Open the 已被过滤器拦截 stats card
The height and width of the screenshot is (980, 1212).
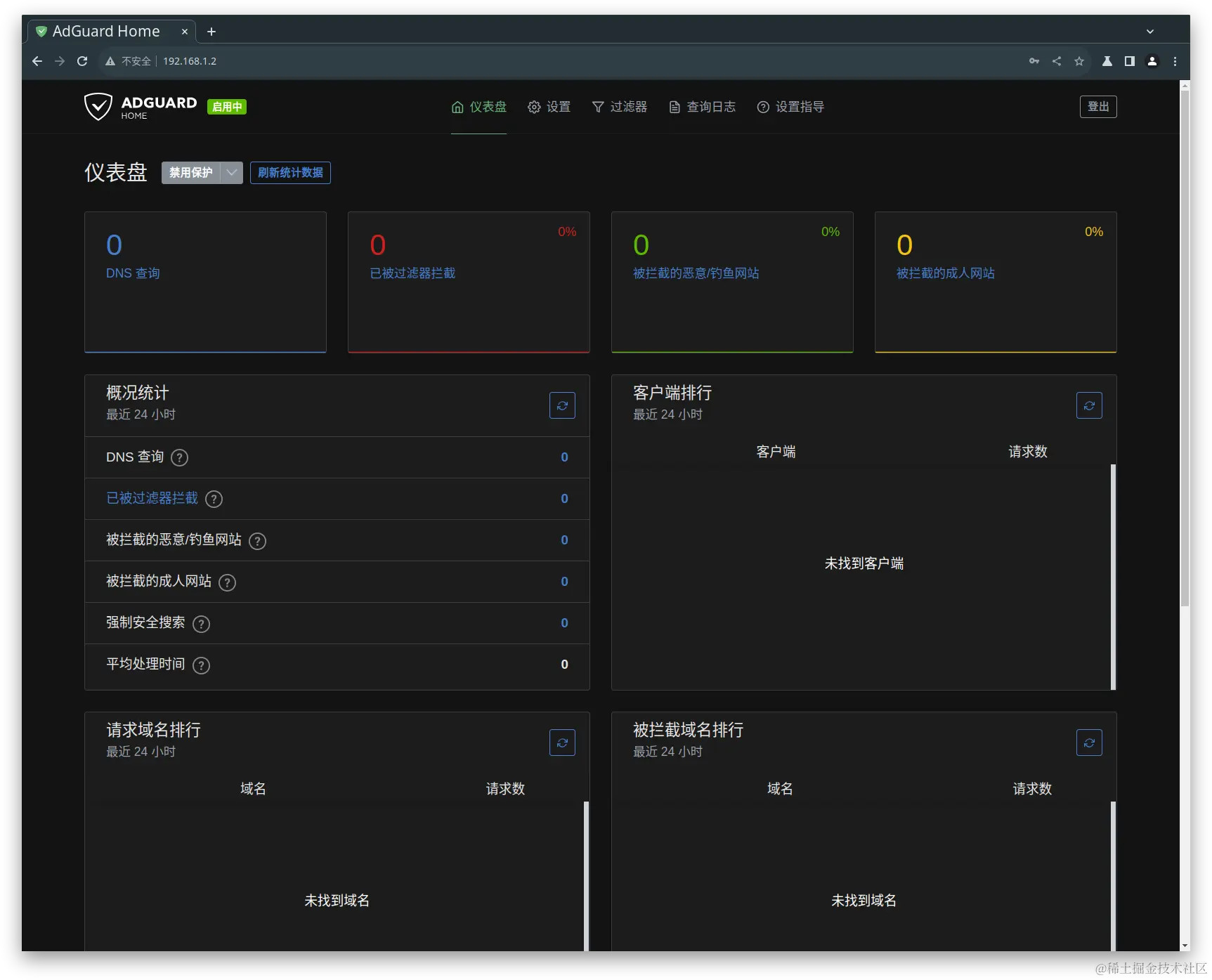469,282
